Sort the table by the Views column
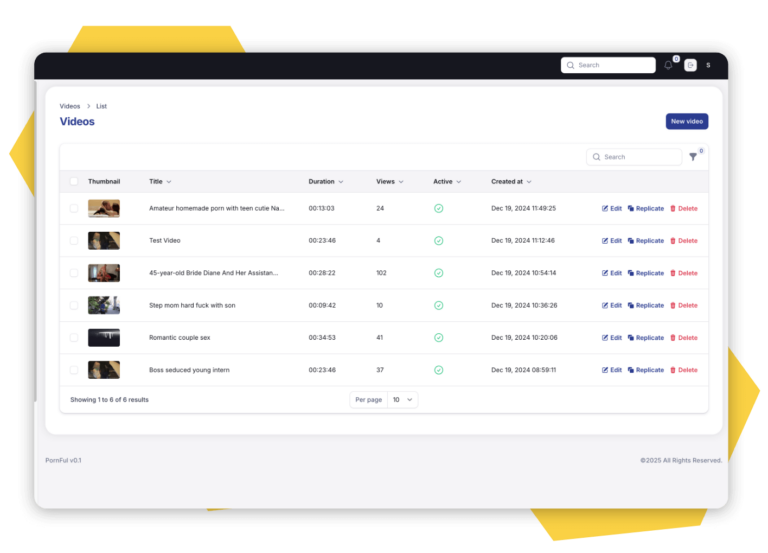 coord(389,182)
